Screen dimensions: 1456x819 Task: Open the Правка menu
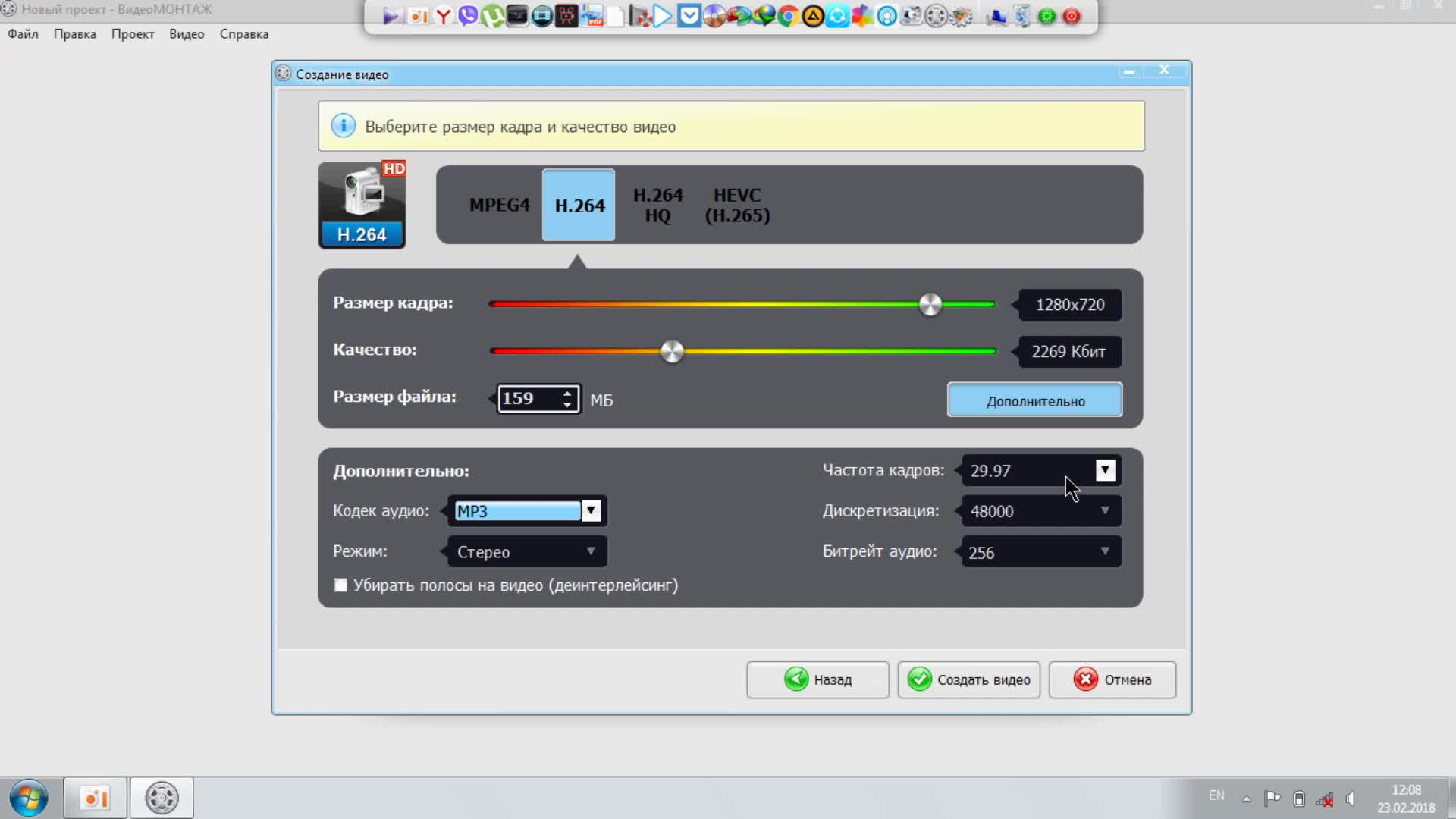(74, 34)
